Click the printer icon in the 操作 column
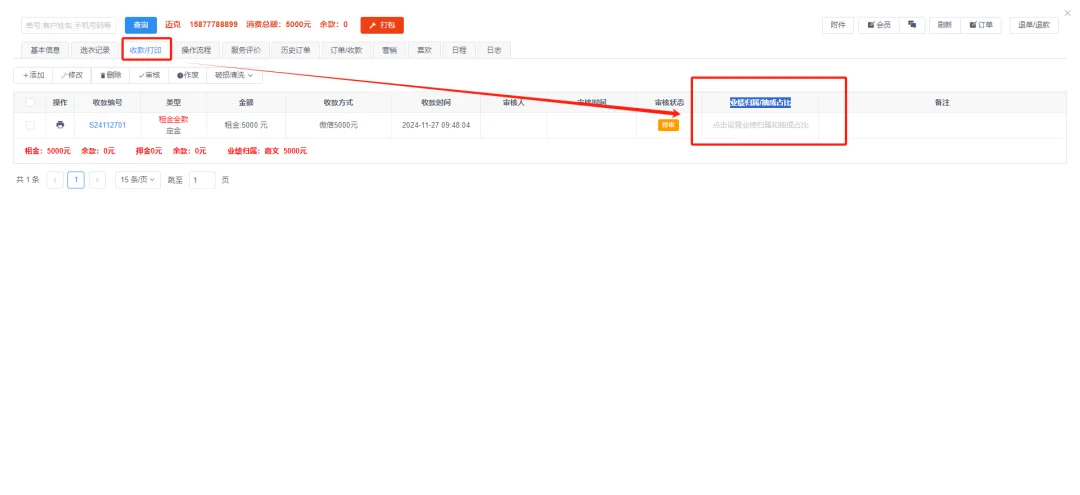 tap(60, 125)
